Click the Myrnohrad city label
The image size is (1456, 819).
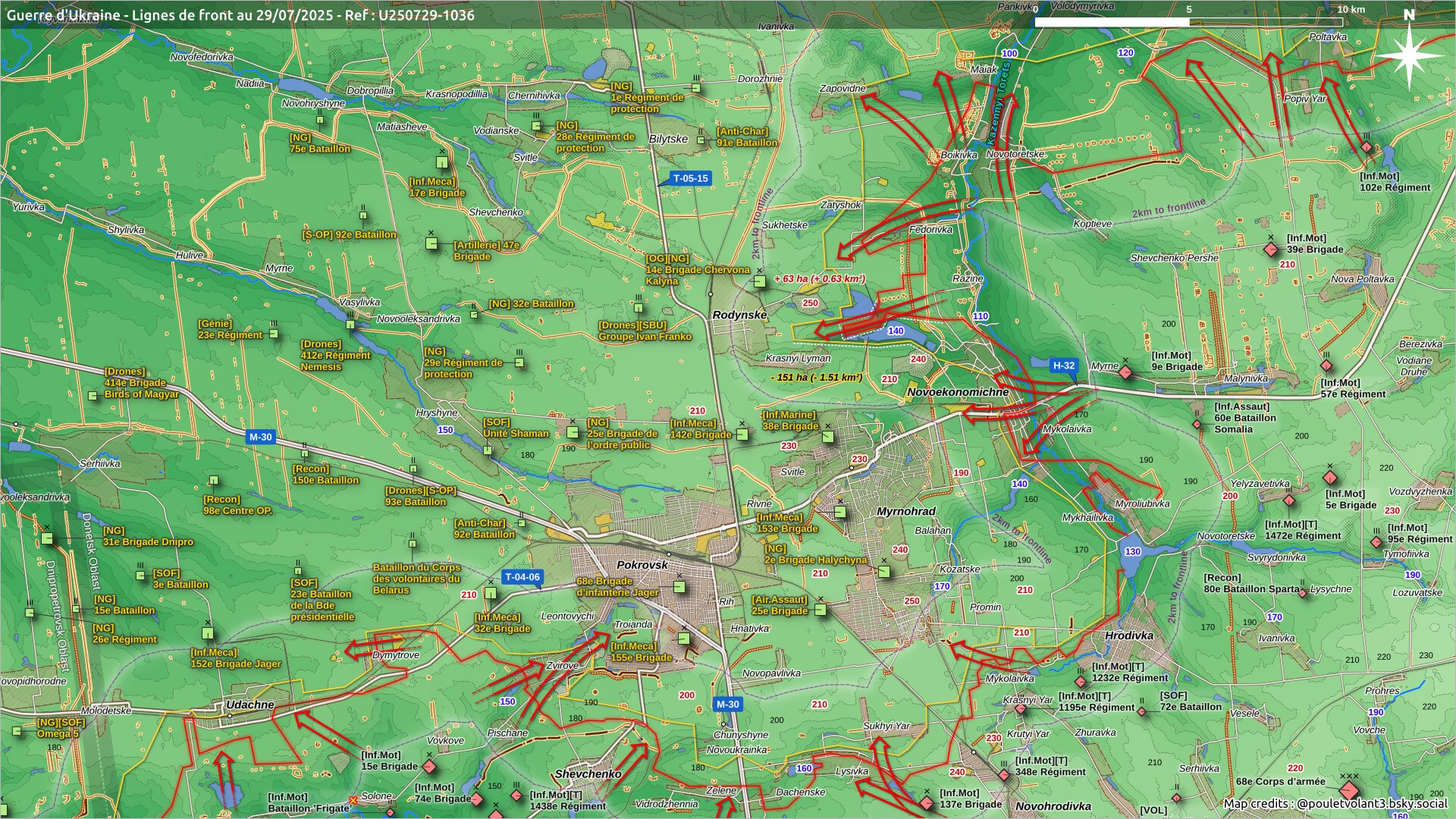906,512
